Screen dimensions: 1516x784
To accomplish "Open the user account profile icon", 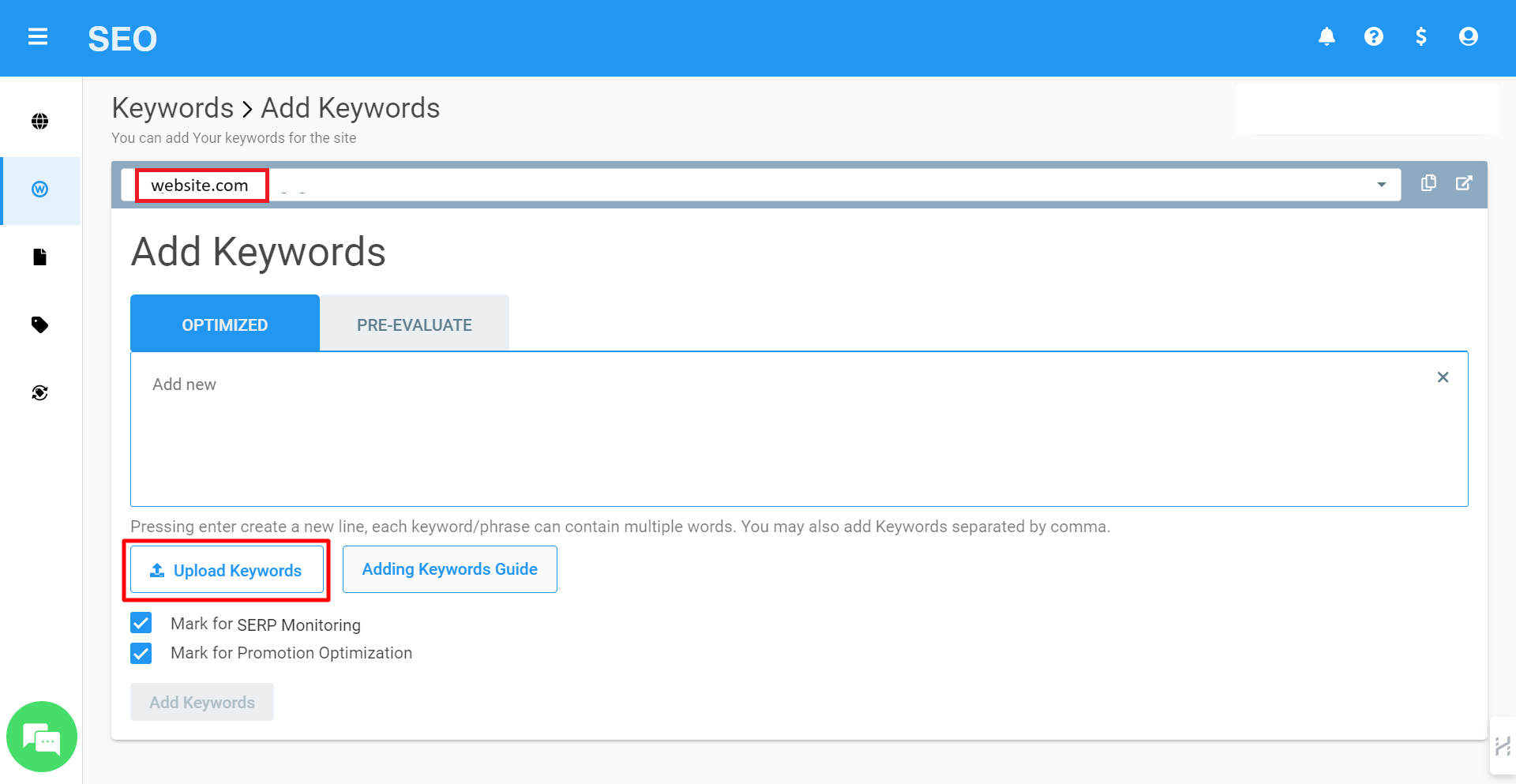I will [x=1469, y=37].
